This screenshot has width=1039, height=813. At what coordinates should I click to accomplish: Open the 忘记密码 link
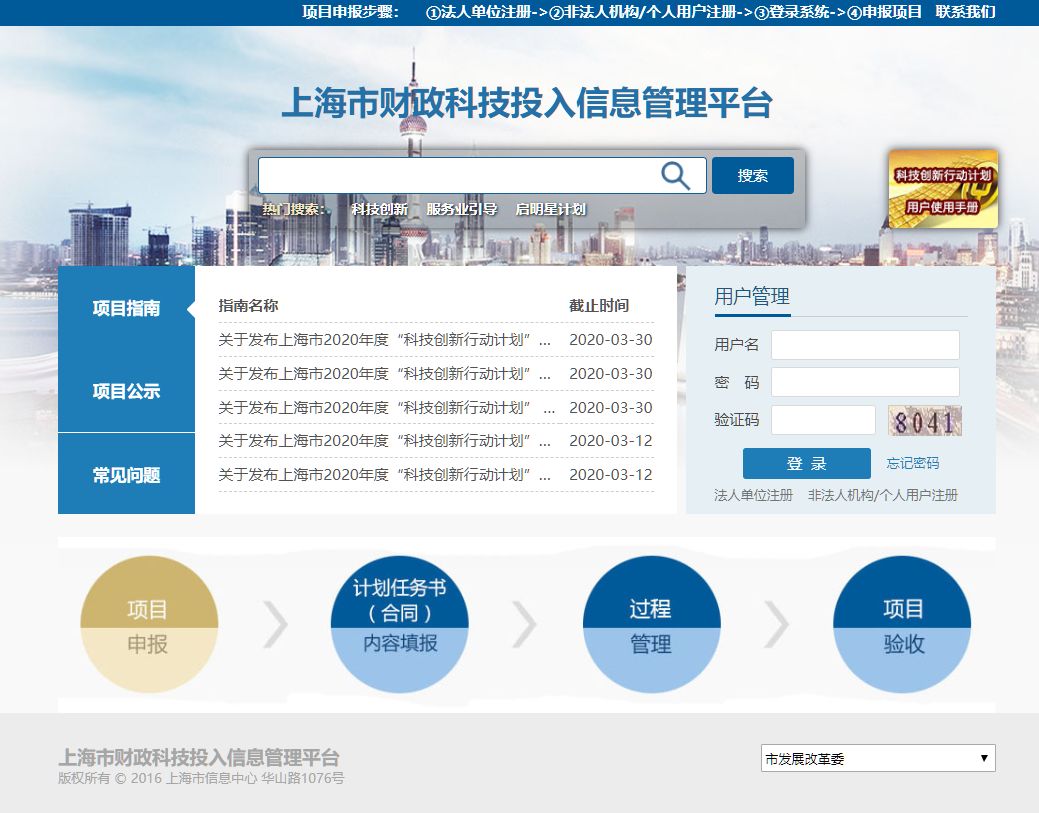click(912, 463)
